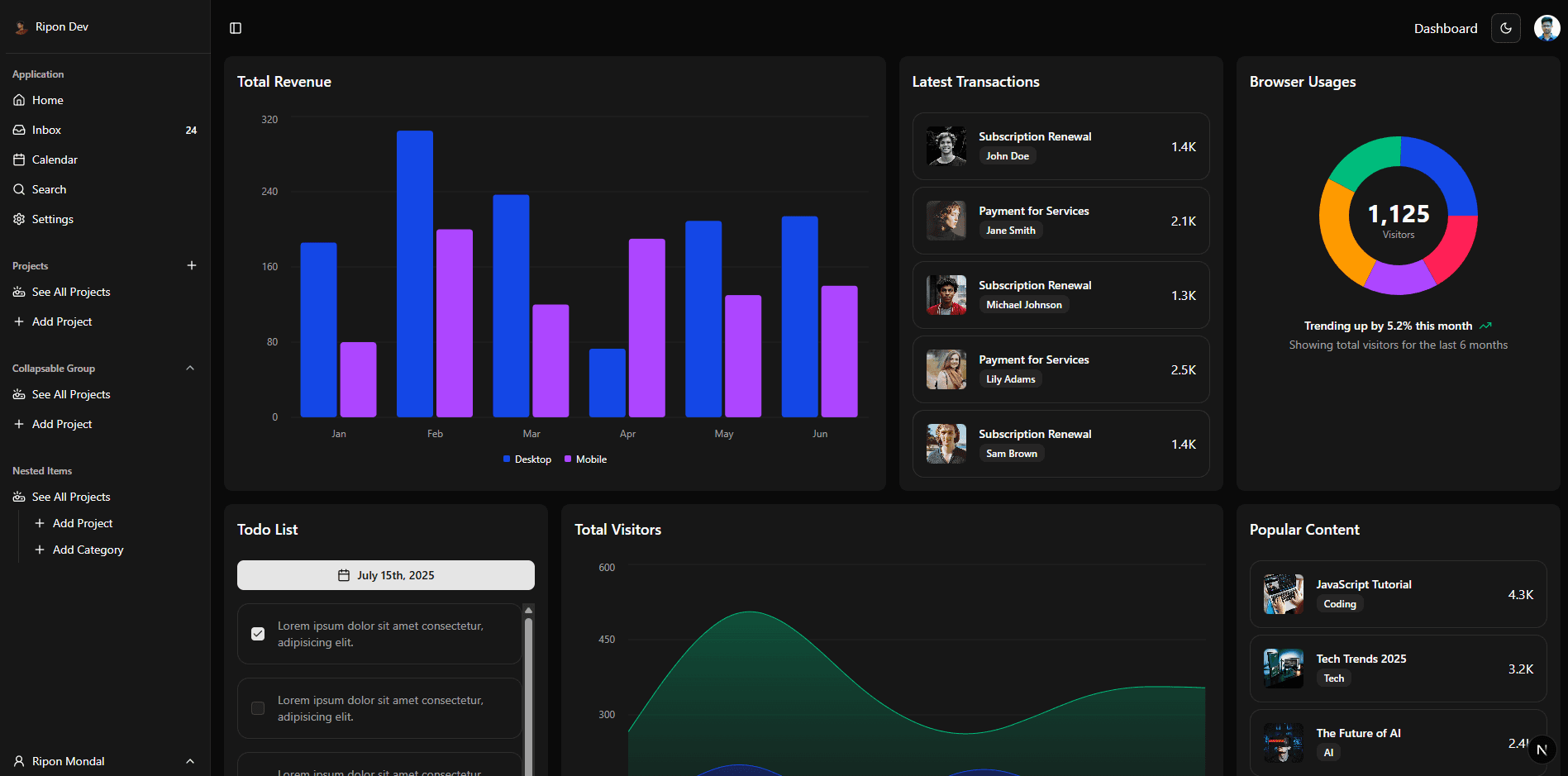This screenshot has height=776, width=1568.
Task: Click the round N badge icon
Action: [x=1542, y=750]
